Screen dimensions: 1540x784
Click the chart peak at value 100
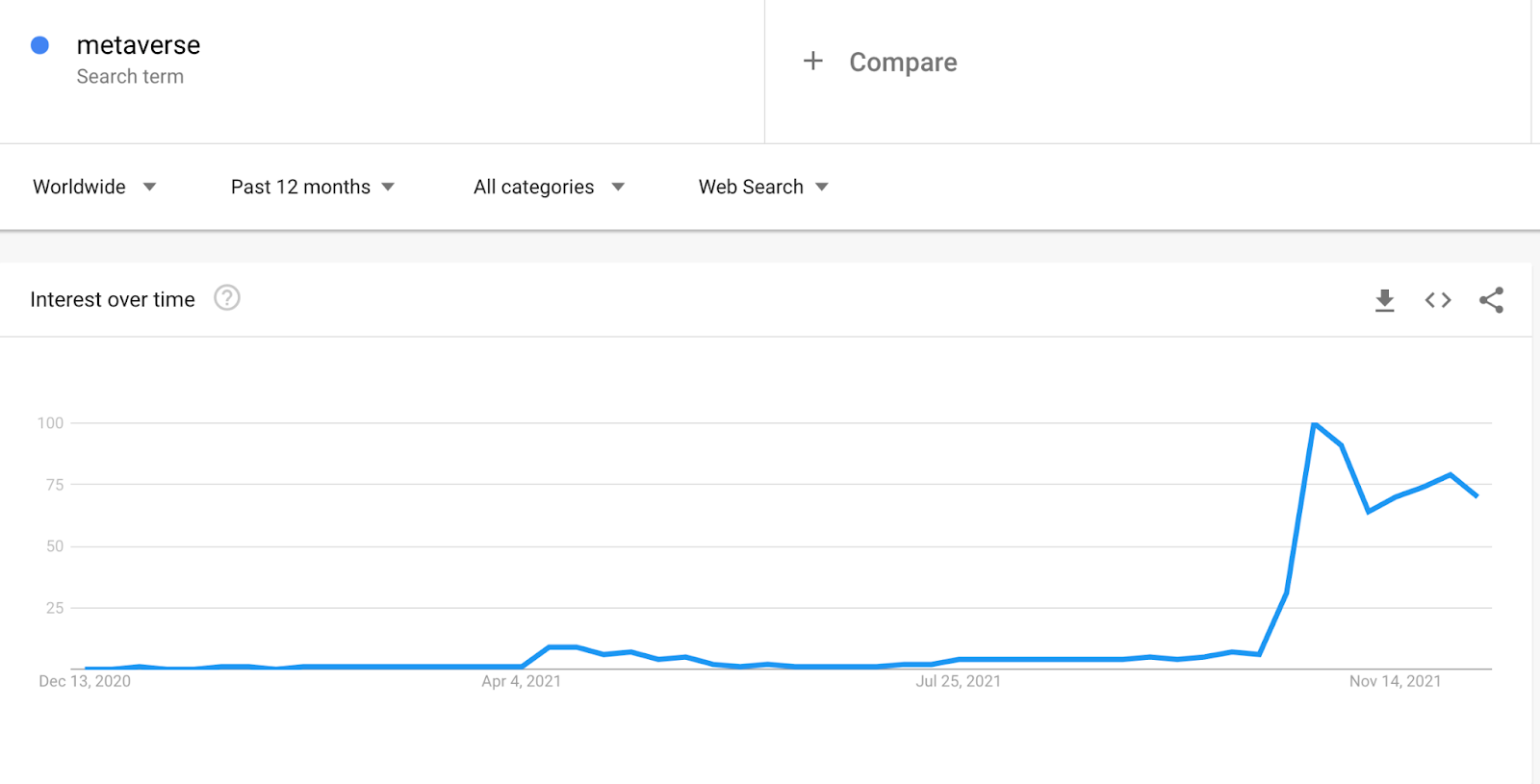click(x=1314, y=423)
